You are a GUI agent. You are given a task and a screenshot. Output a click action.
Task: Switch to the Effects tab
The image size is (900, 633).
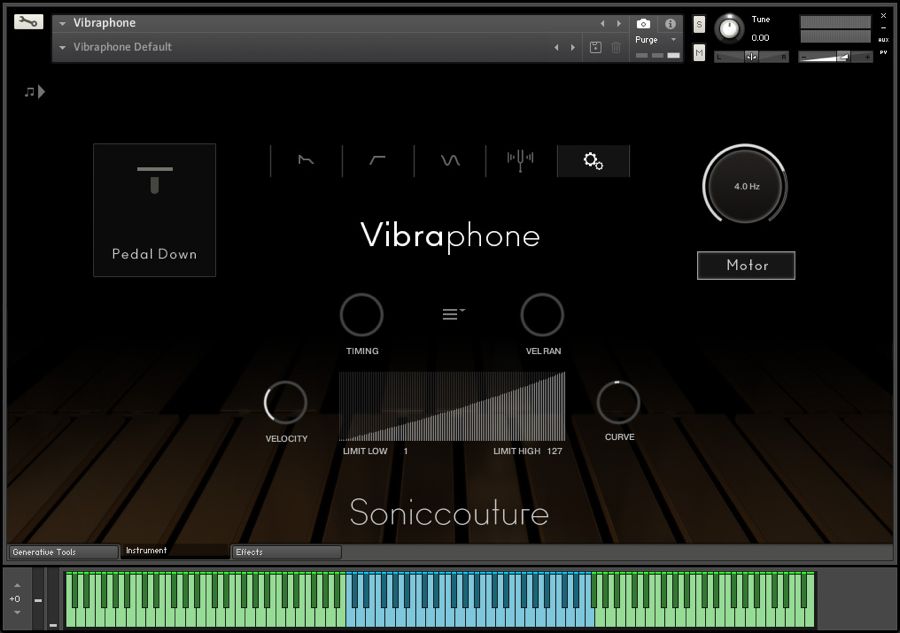pos(286,552)
